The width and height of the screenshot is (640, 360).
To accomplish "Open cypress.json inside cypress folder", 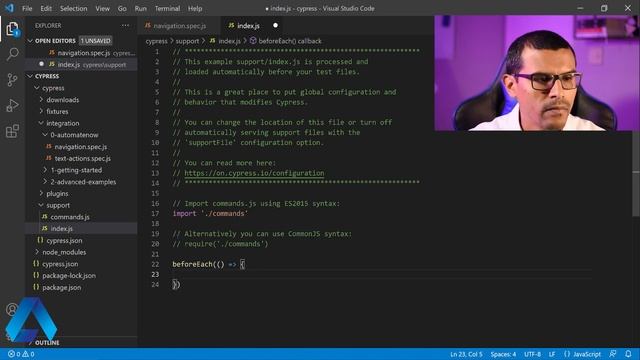I will click(64, 240).
